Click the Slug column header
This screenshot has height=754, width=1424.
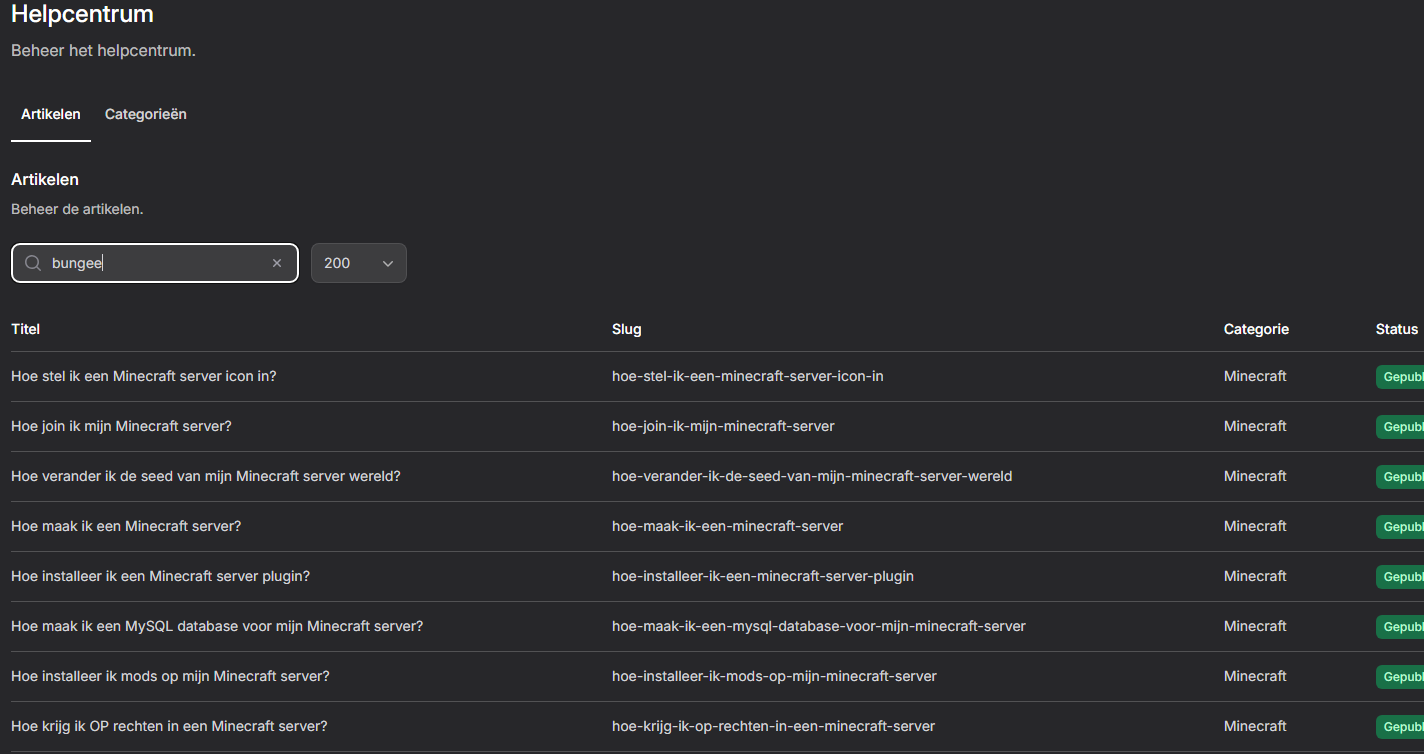[x=626, y=329]
